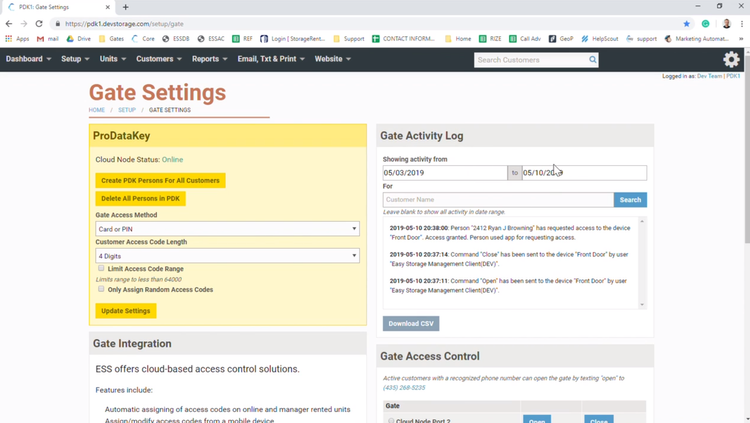The width and height of the screenshot is (750, 423).
Task: Enable Limit Access Code Range checkbox
Action: 101,268
